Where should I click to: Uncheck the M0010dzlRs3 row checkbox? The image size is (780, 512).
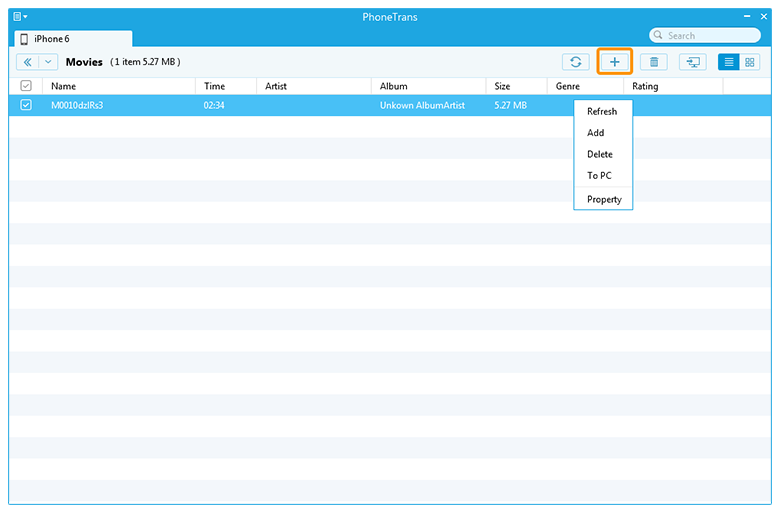click(26, 105)
